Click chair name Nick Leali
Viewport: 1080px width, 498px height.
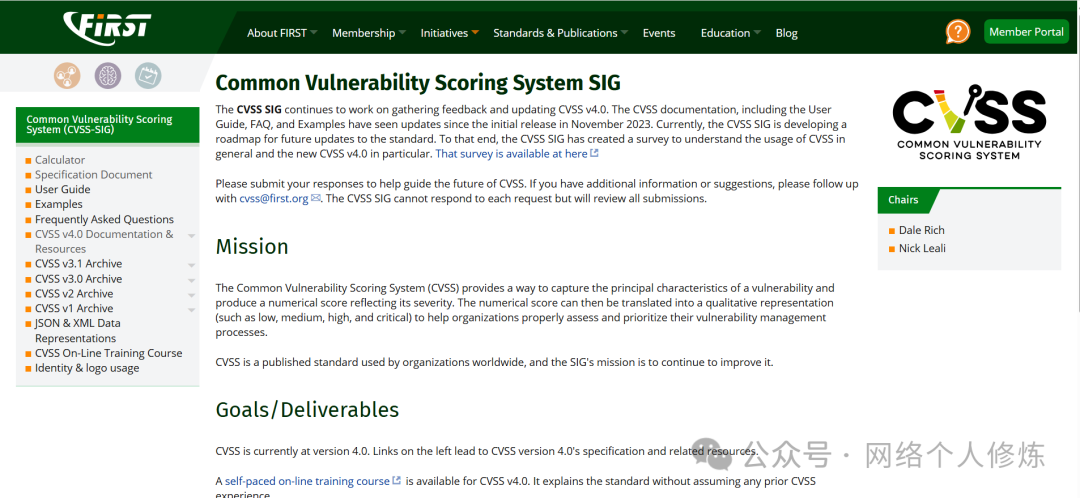[x=922, y=248]
